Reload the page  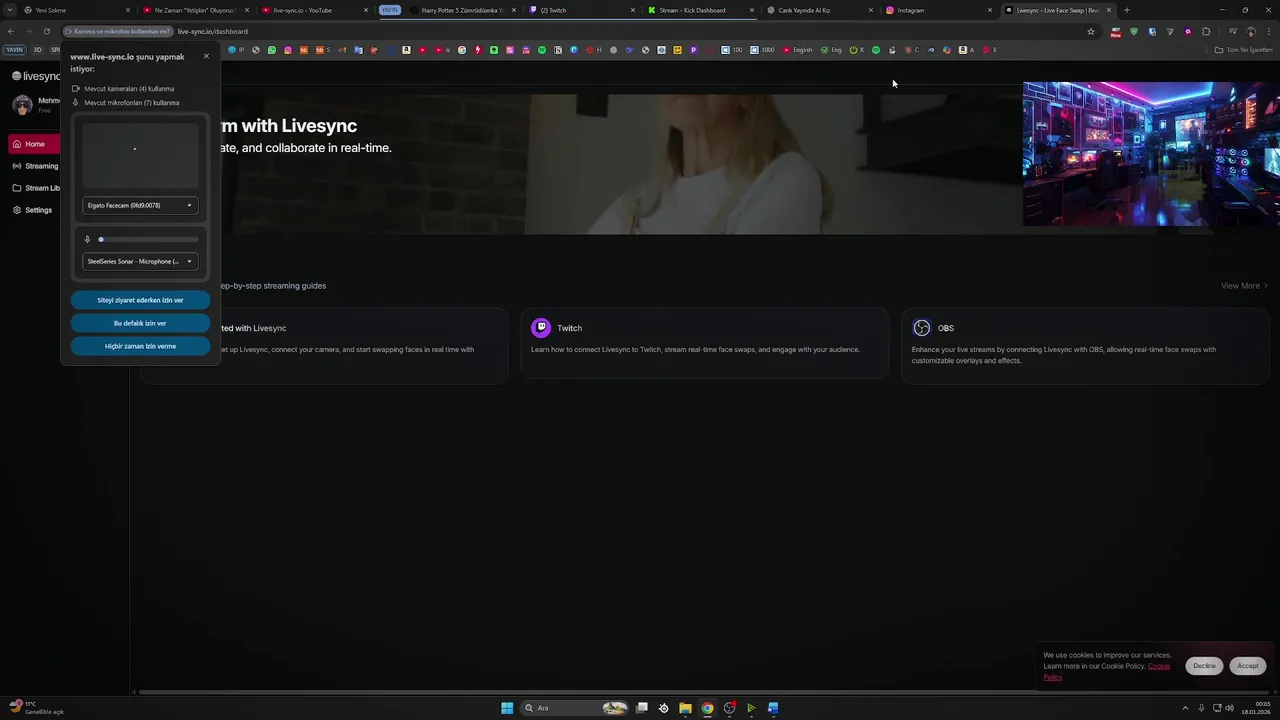(x=46, y=31)
